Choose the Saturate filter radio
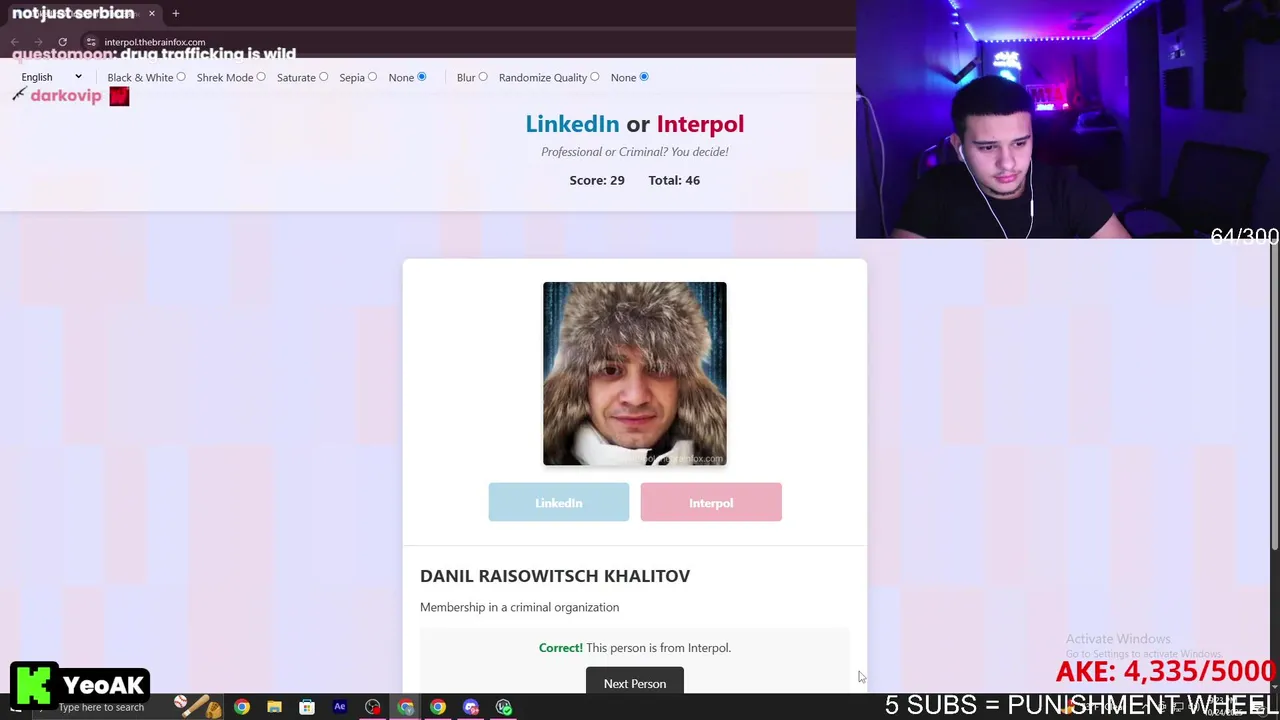This screenshot has height=720, width=1280. tap(323, 77)
